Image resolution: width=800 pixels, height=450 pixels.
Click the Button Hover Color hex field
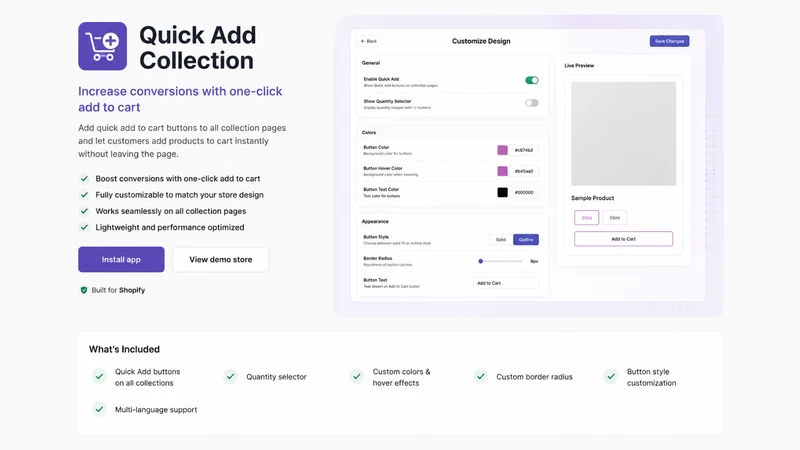click(524, 171)
